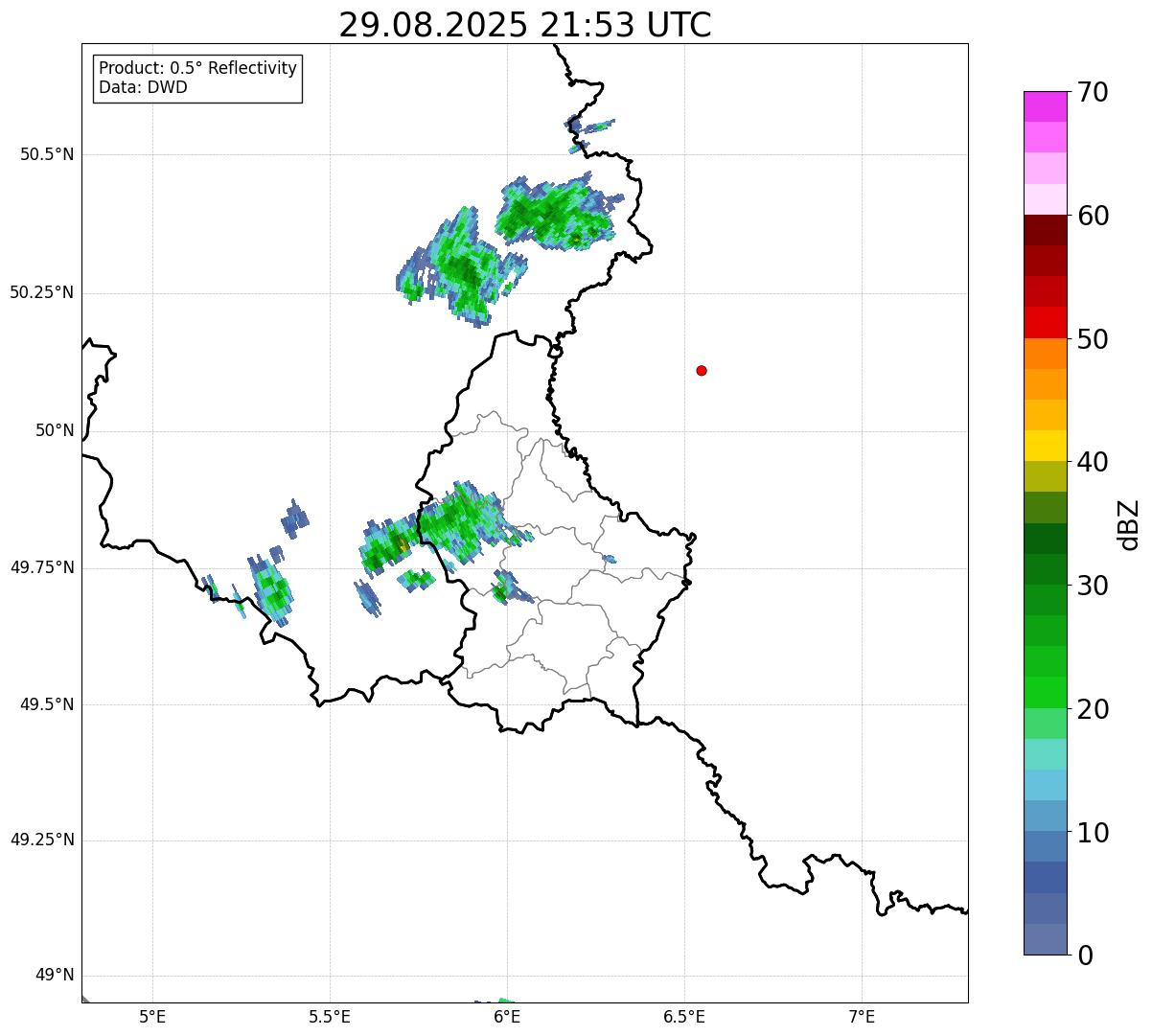This screenshot has height=1036, width=1152.
Task: Click the 5.5°E longitude label
Action: click(x=330, y=1017)
